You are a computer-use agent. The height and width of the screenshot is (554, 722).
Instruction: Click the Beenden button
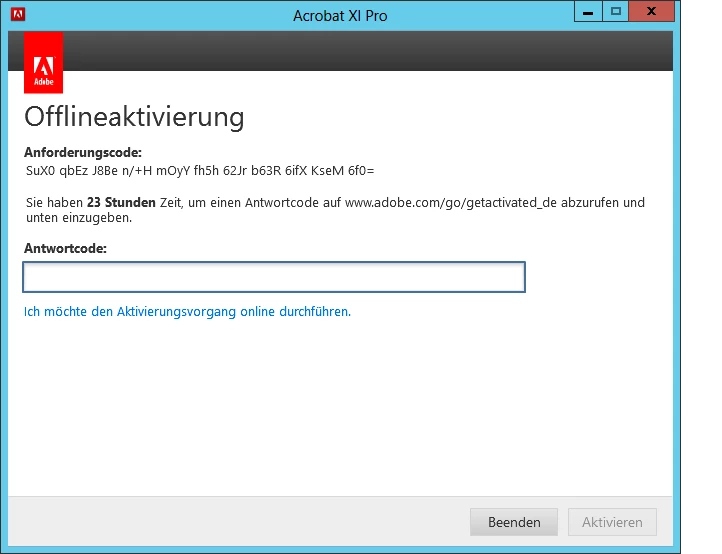(514, 522)
